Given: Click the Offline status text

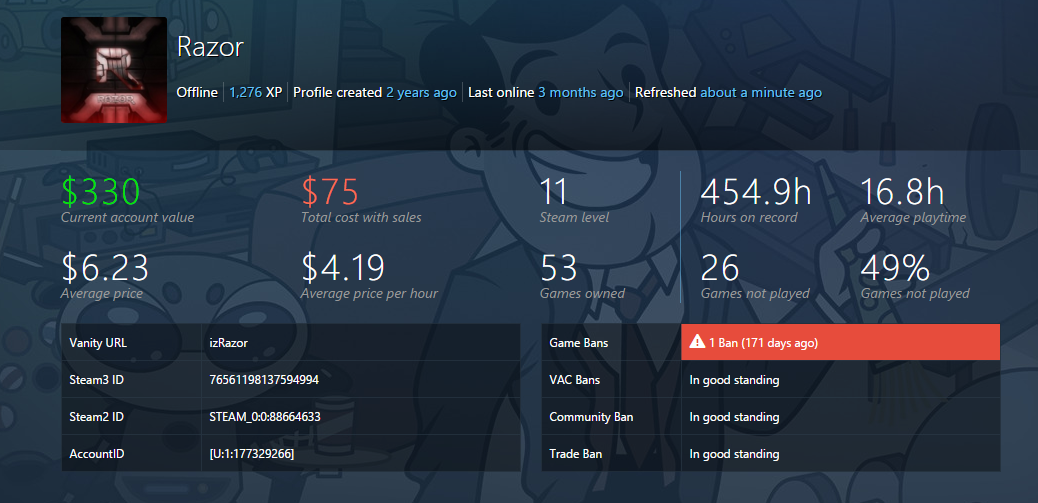Looking at the screenshot, I should click(197, 93).
